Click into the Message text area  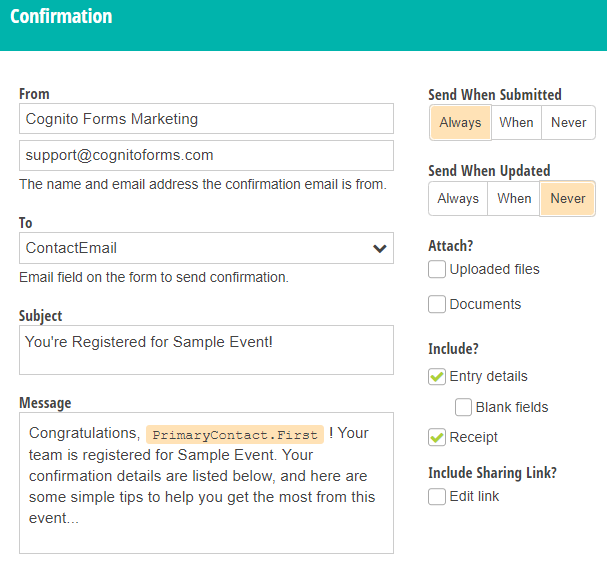tap(206, 483)
